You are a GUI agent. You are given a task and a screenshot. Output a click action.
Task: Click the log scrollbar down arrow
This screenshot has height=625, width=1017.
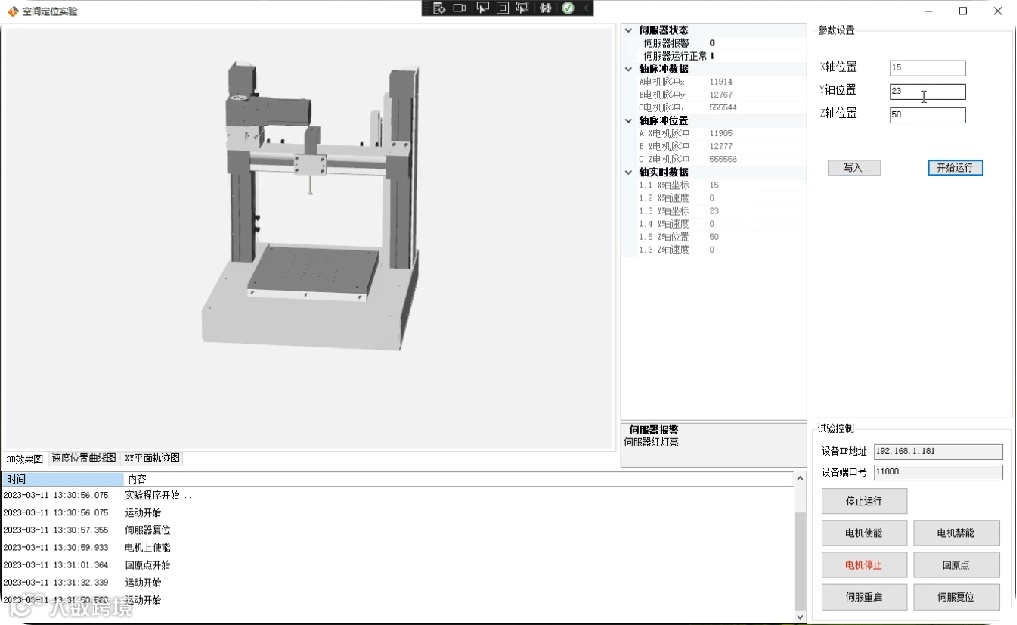coord(800,617)
